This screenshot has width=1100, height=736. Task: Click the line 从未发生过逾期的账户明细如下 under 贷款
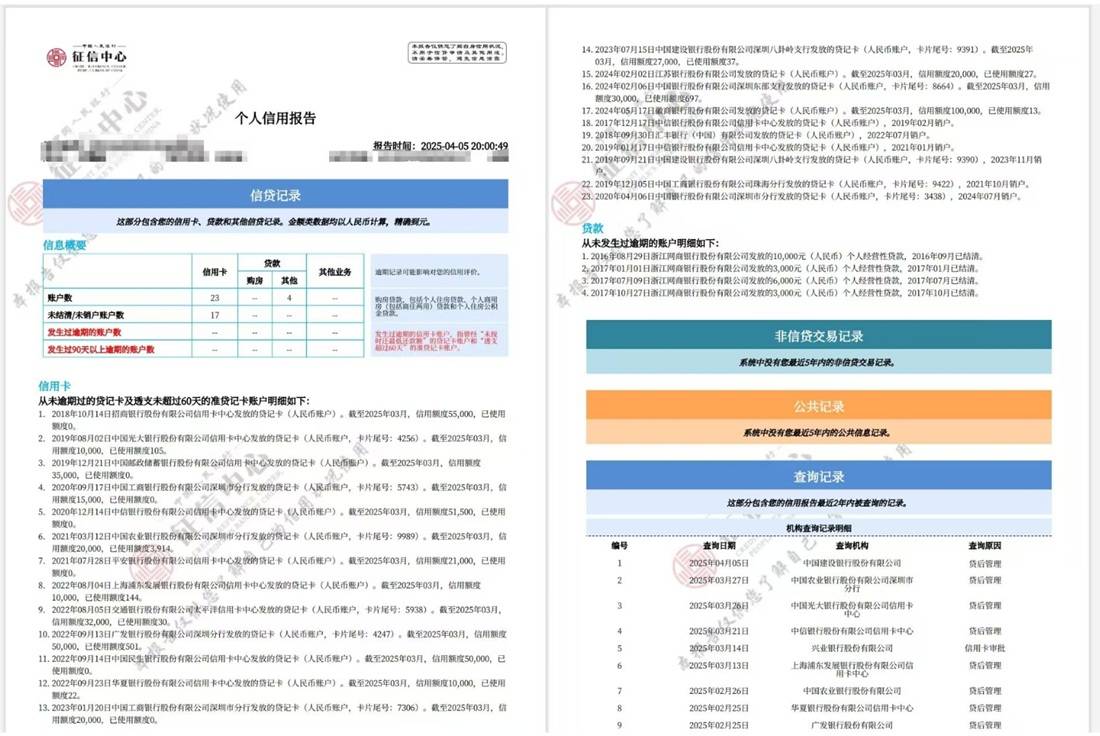click(x=650, y=243)
